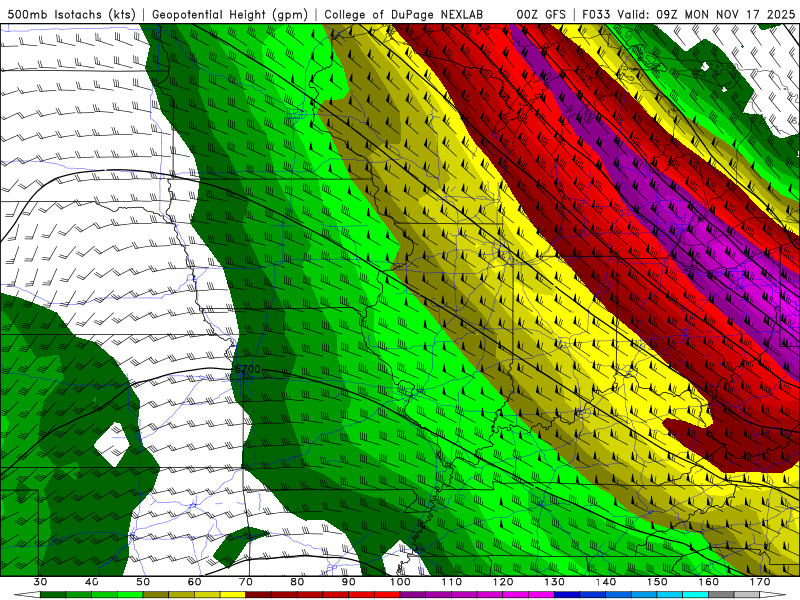
Task: Click the cyan swatch in the color bar
Action: pos(696,595)
